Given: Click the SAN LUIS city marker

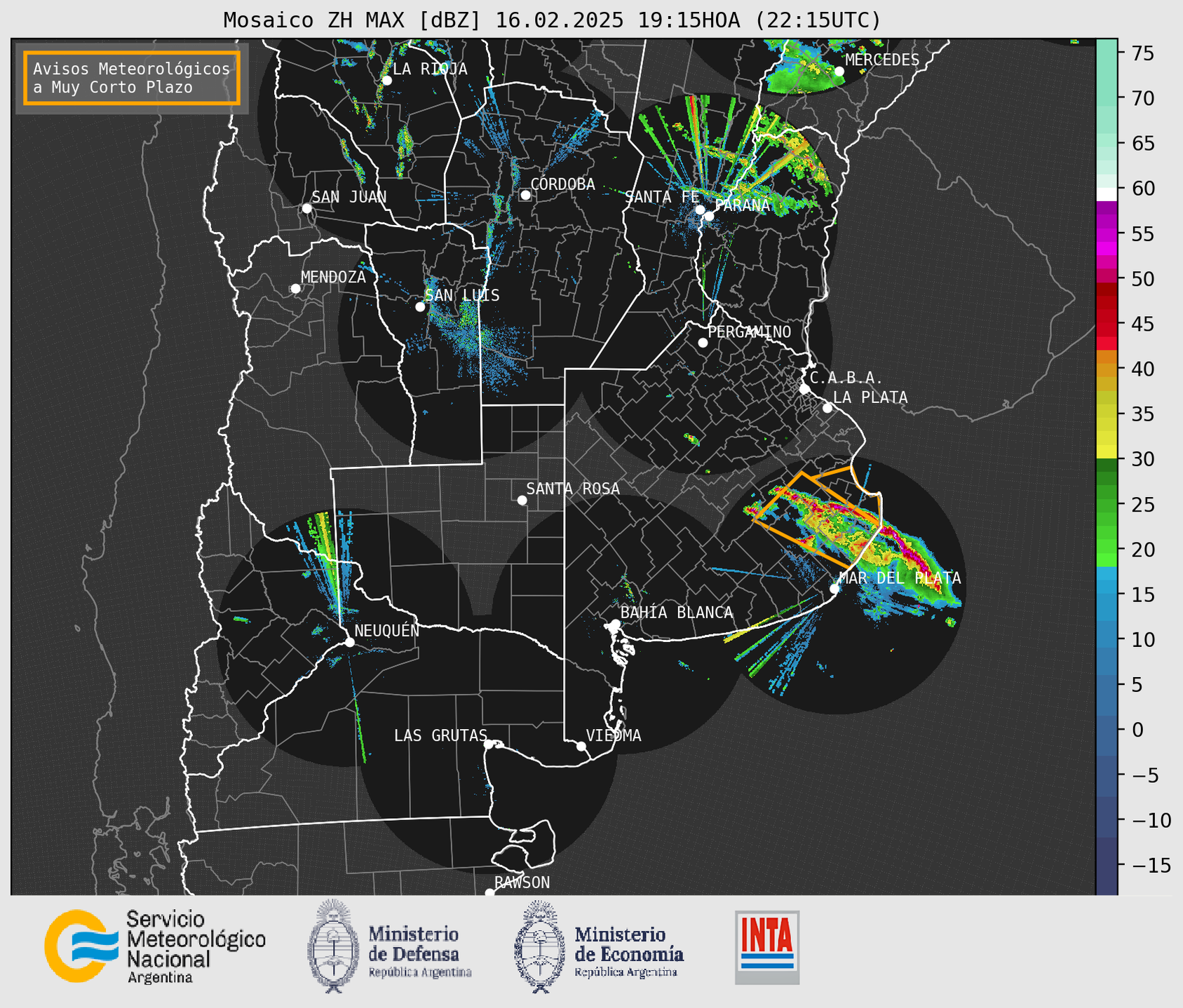Looking at the screenshot, I should click(420, 307).
